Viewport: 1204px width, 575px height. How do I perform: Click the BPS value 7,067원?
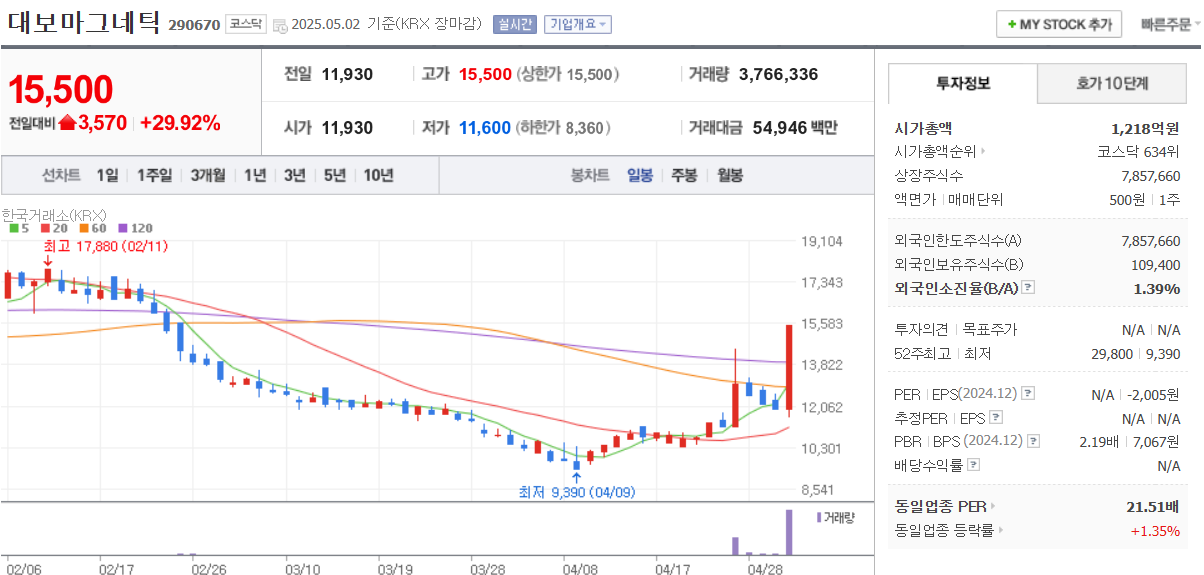tap(1156, 441)
